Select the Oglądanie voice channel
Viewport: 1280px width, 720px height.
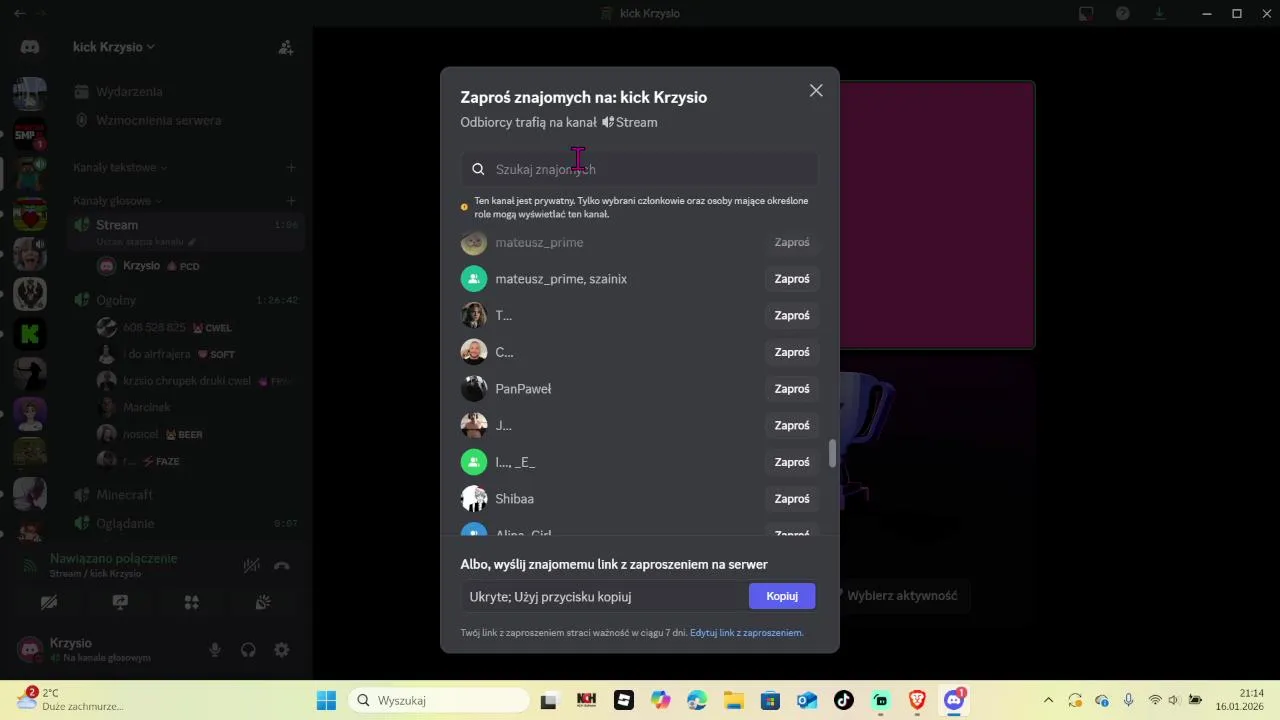coord(187,524)
